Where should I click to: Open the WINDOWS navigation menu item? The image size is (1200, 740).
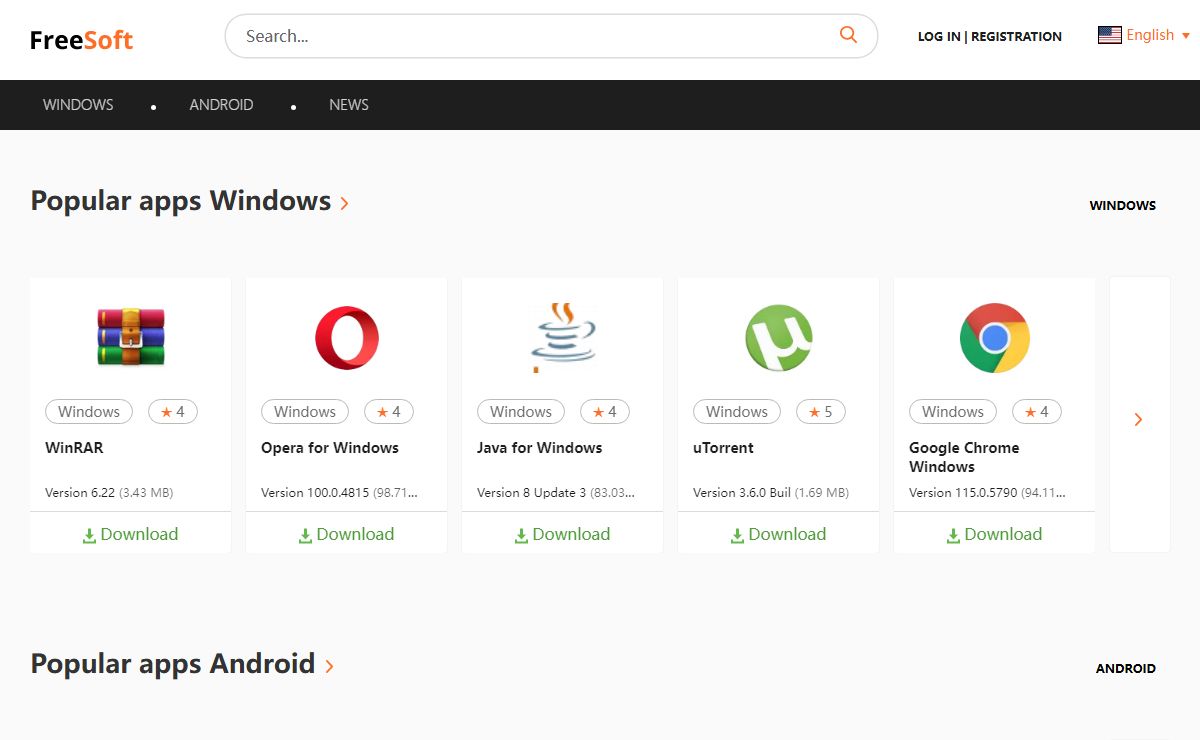point(78,104)
